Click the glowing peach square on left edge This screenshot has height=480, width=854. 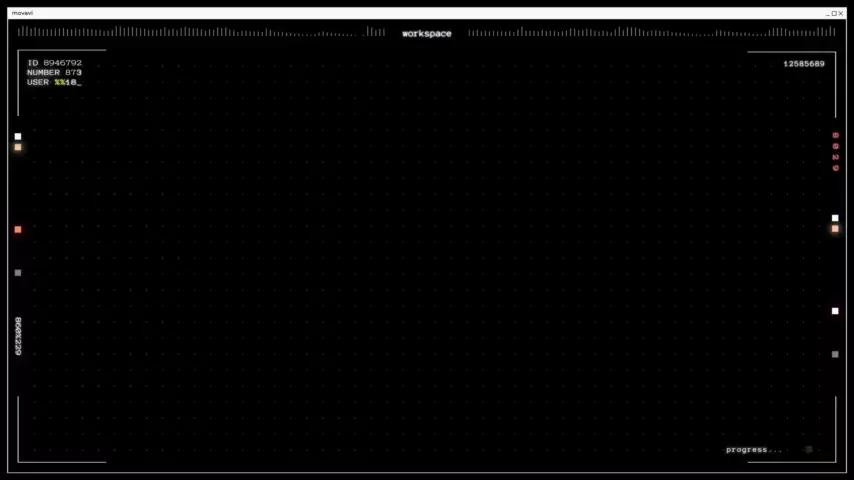coord(17,147)
